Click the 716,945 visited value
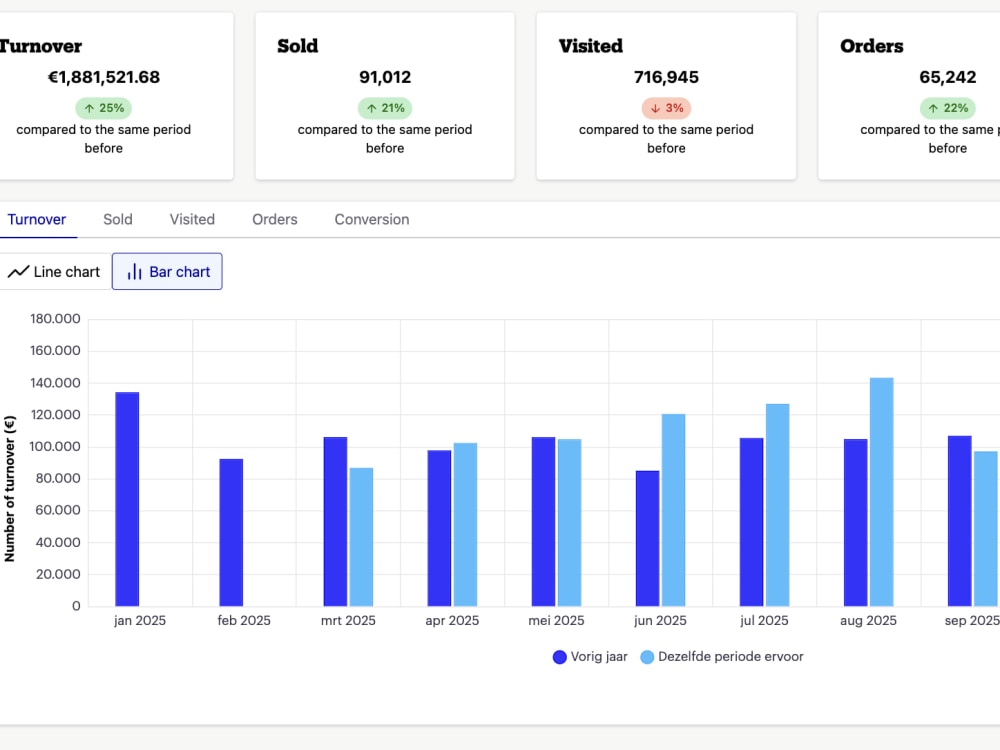 (666, 77)
